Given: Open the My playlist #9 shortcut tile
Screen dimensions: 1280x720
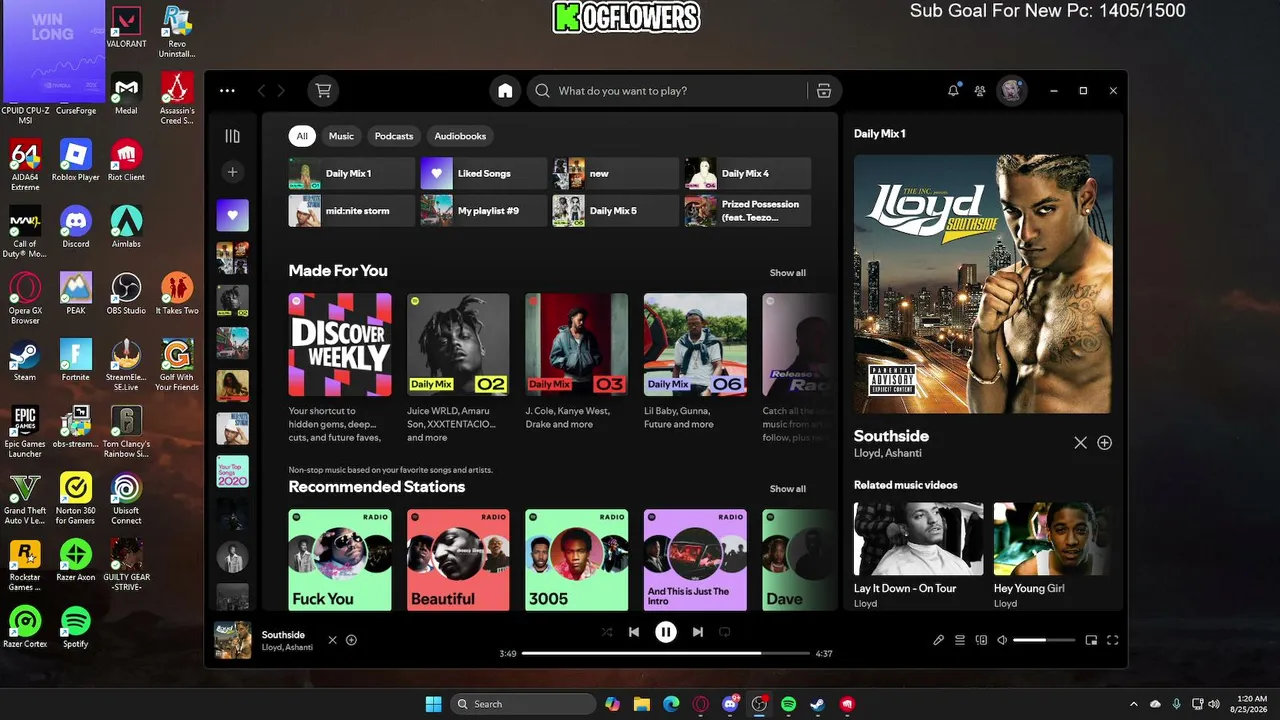Looking at the screenshot, I should [483, 211].
